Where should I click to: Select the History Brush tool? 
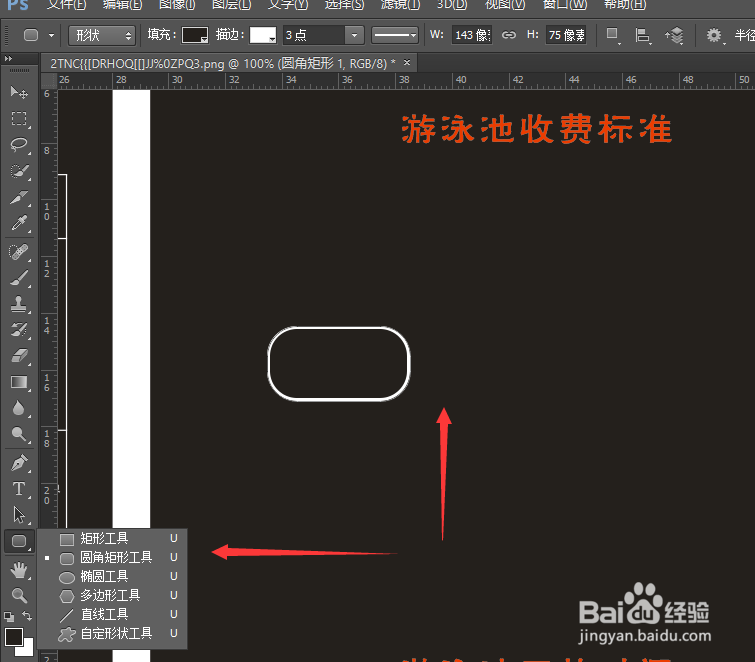pyautogui.click(x=19, y=330)
